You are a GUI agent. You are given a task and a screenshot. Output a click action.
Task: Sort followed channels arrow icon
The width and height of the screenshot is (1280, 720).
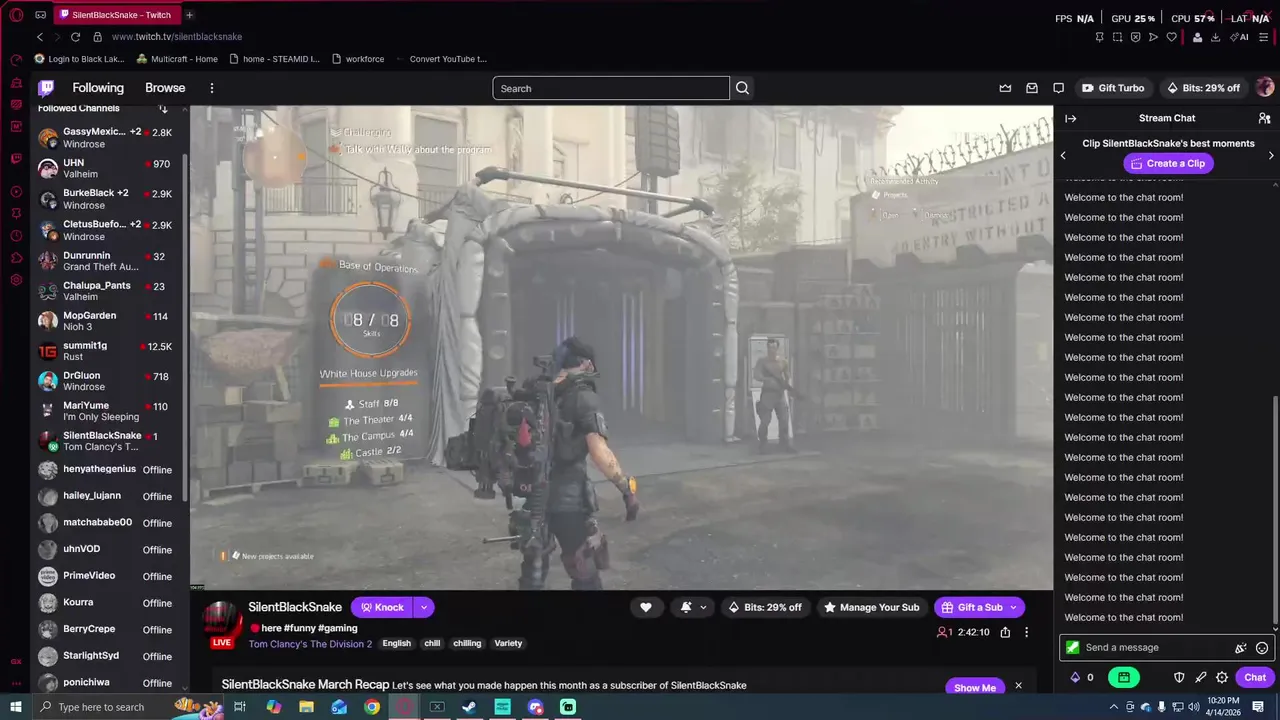point(163,108)
